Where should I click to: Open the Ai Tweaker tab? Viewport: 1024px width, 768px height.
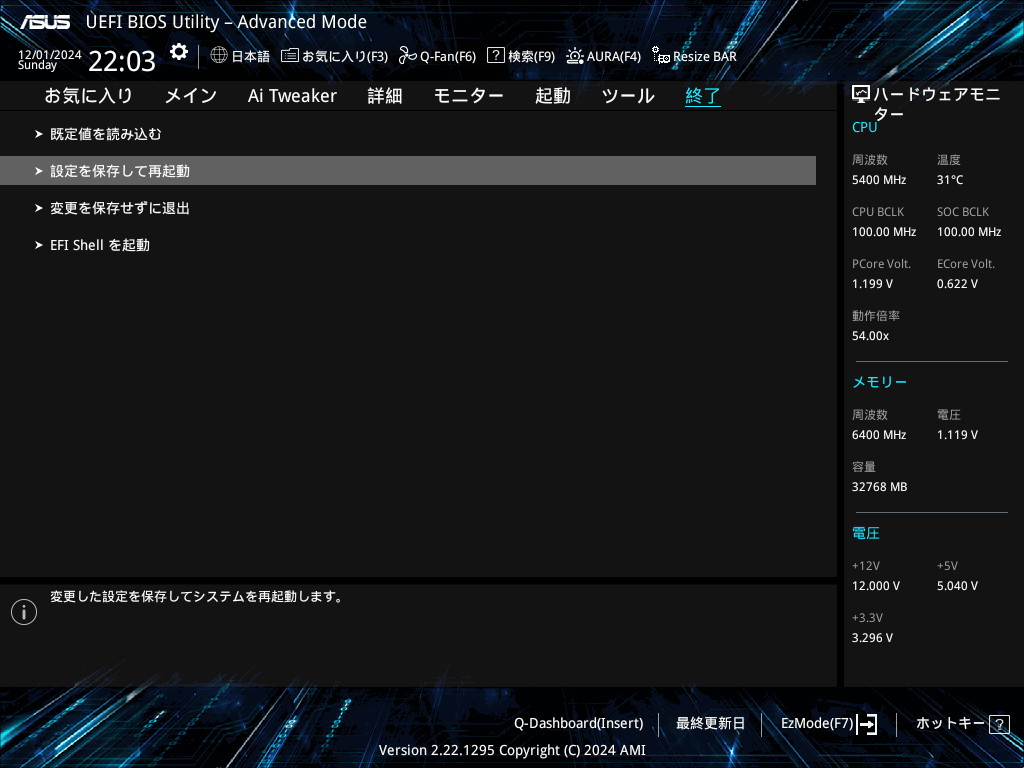[292, 96]
